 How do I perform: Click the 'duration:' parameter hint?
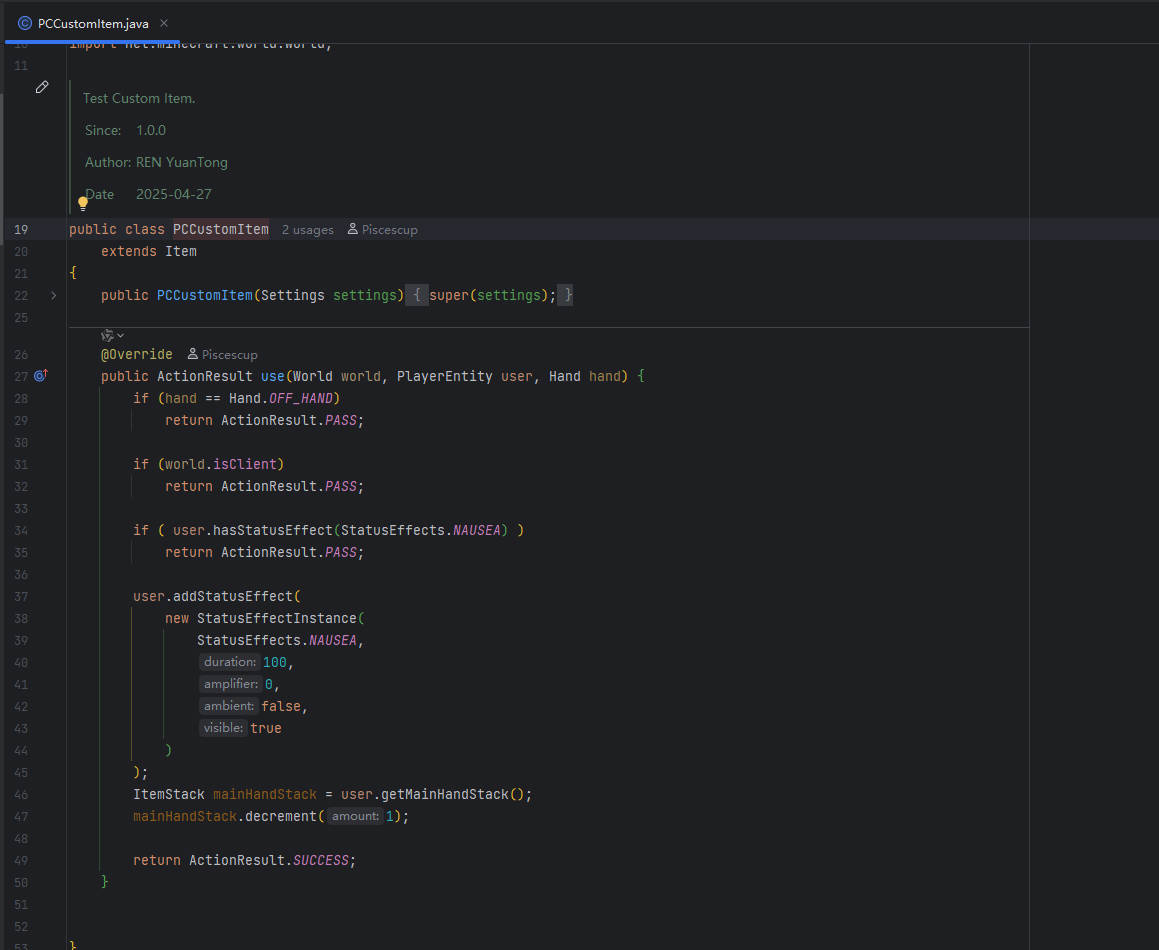[229, 662]
